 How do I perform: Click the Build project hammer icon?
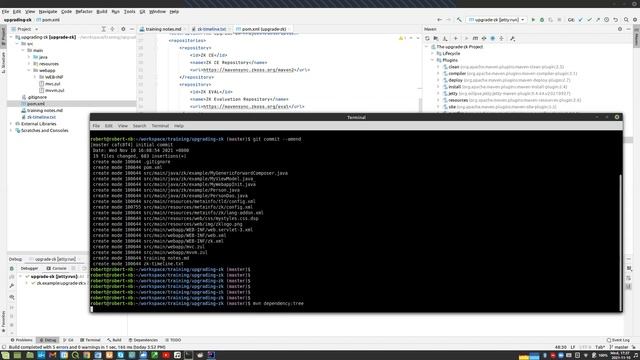click(459, 20)
